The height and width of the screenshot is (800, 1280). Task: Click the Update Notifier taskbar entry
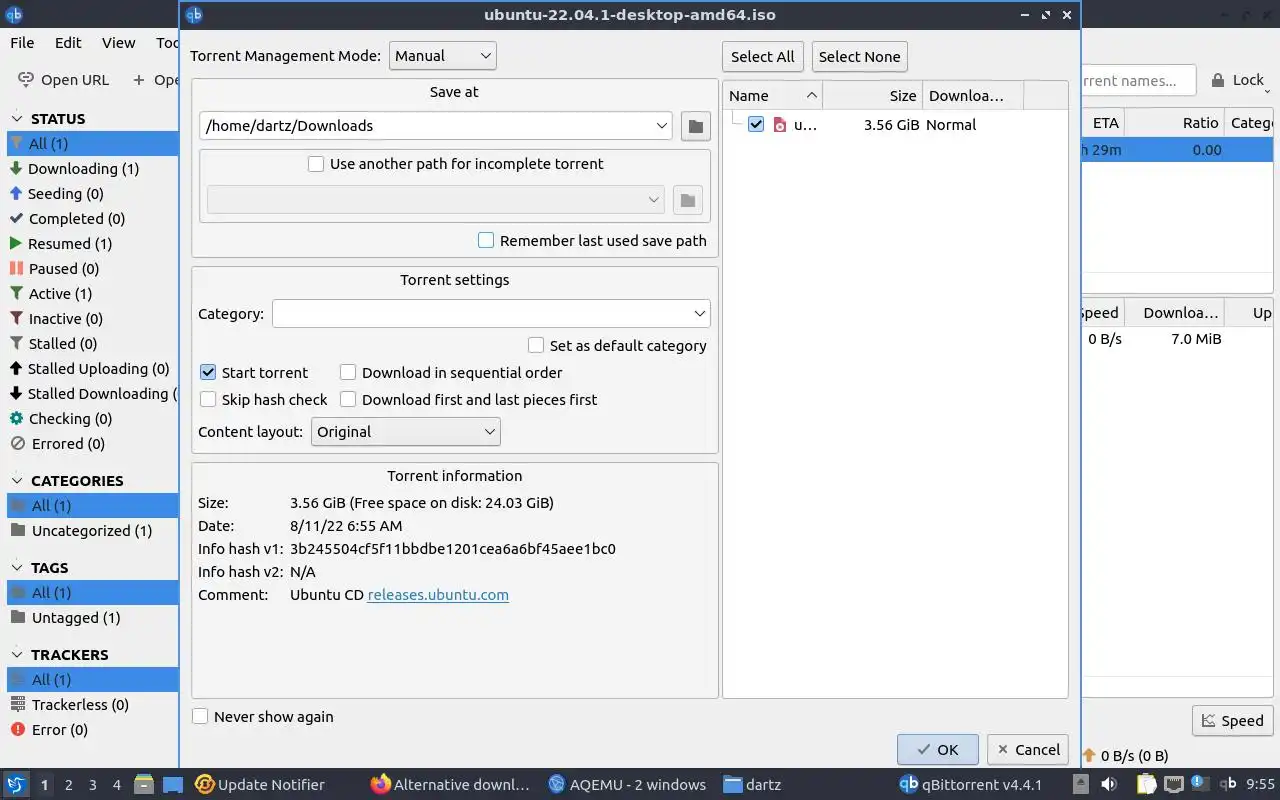260,785
